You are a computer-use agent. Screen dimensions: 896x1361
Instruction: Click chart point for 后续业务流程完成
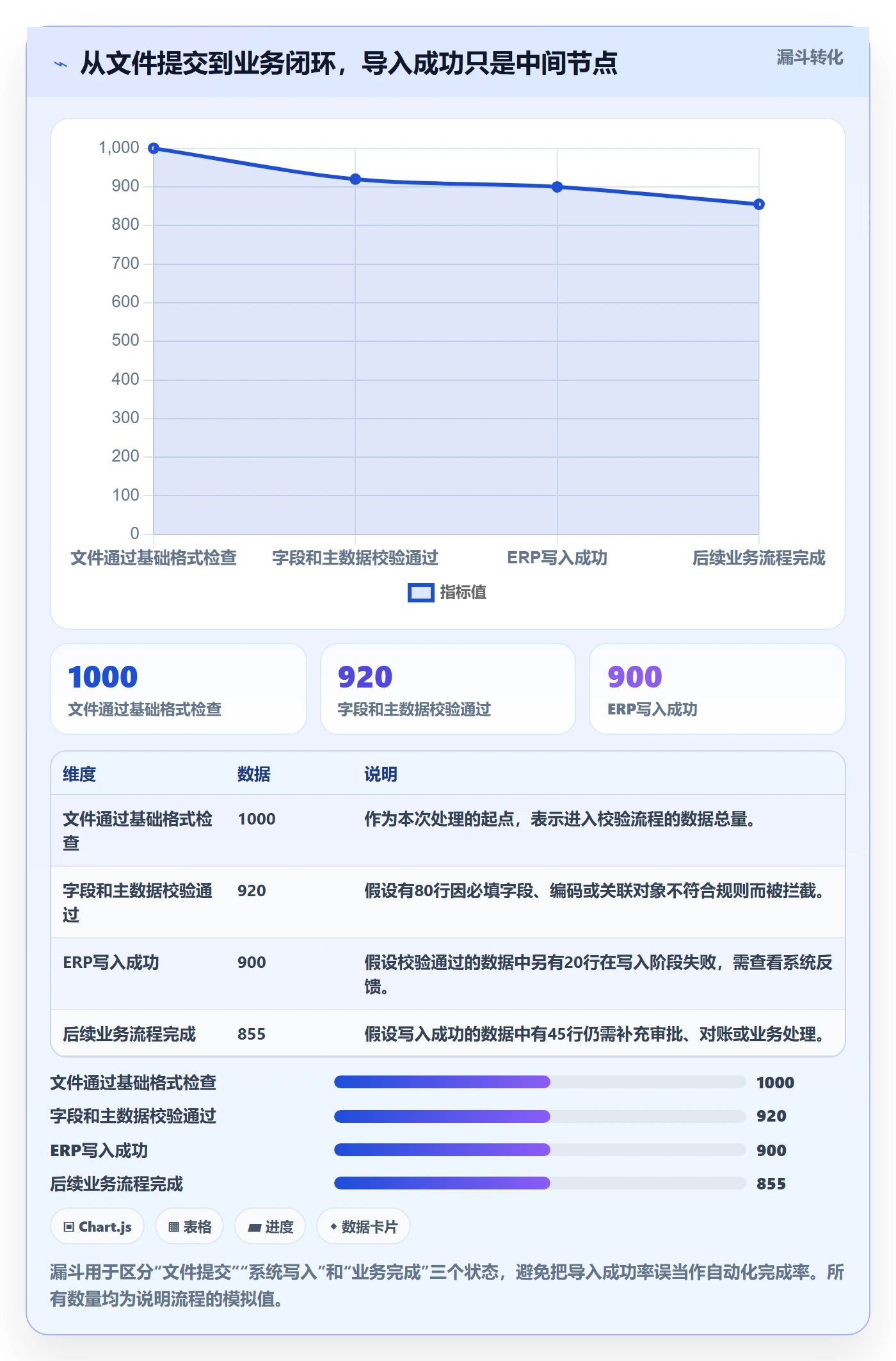759,204
